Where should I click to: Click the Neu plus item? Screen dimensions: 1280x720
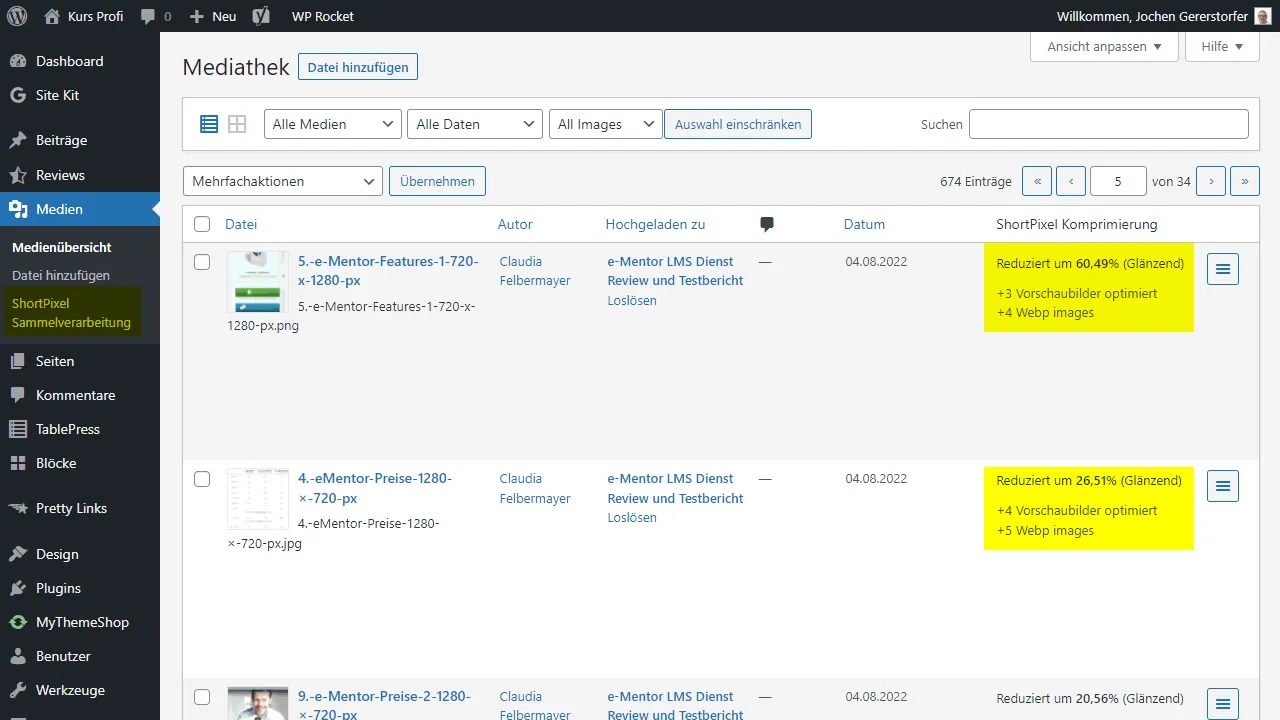[213, 16]
